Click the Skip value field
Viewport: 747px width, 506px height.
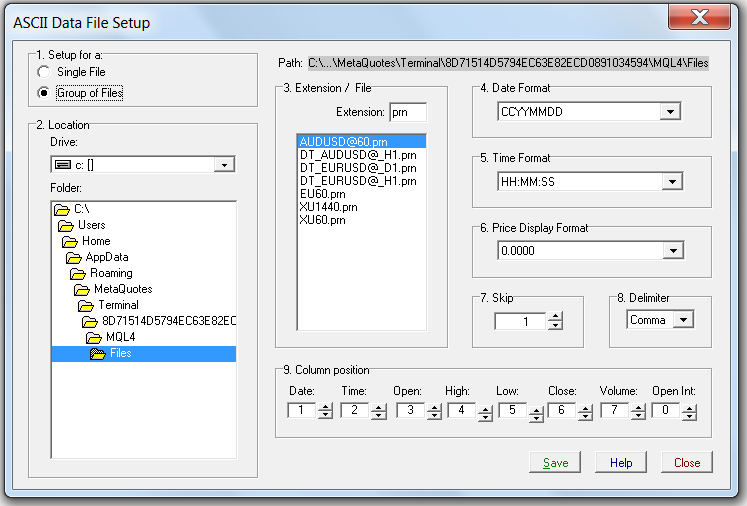pyautogui.click(x=520, y=322)
